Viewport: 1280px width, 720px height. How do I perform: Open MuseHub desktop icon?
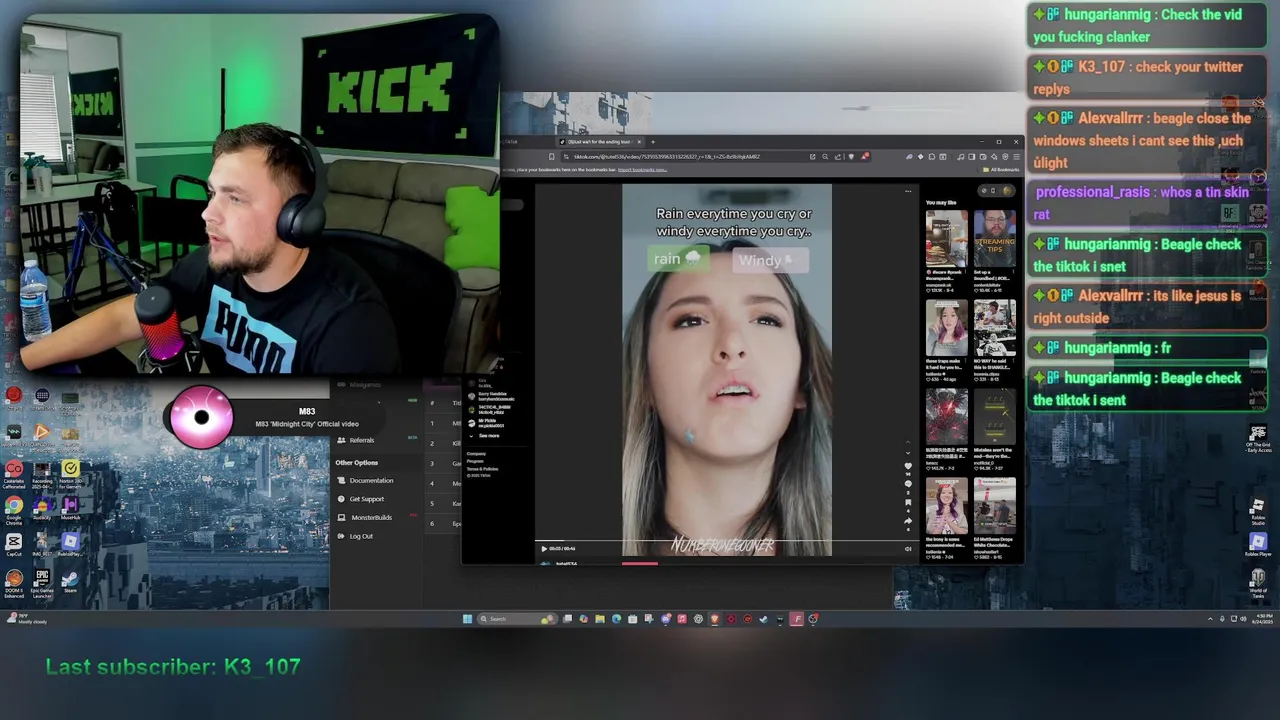[70, 509]
